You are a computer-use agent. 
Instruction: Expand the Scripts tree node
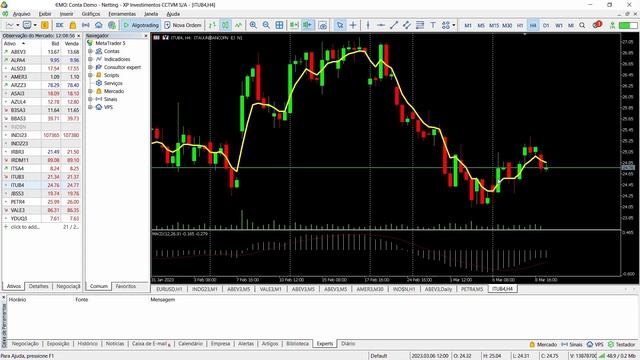point(90,75)
